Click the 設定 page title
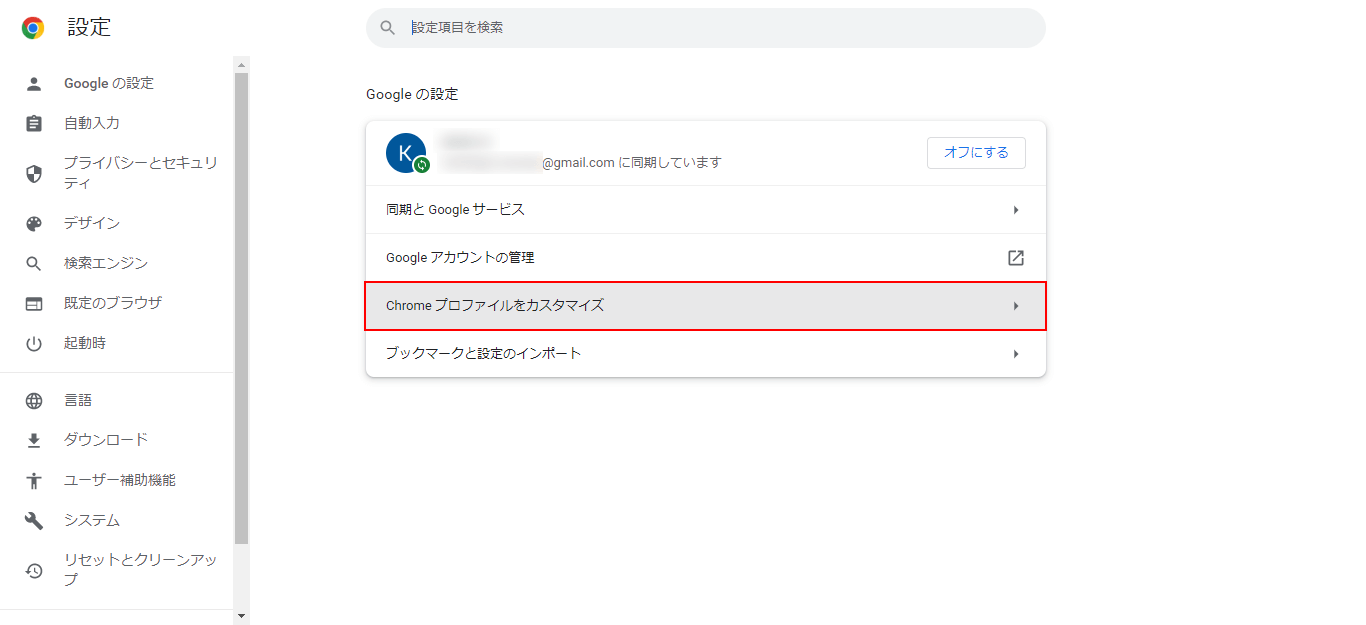 point(89,28)
